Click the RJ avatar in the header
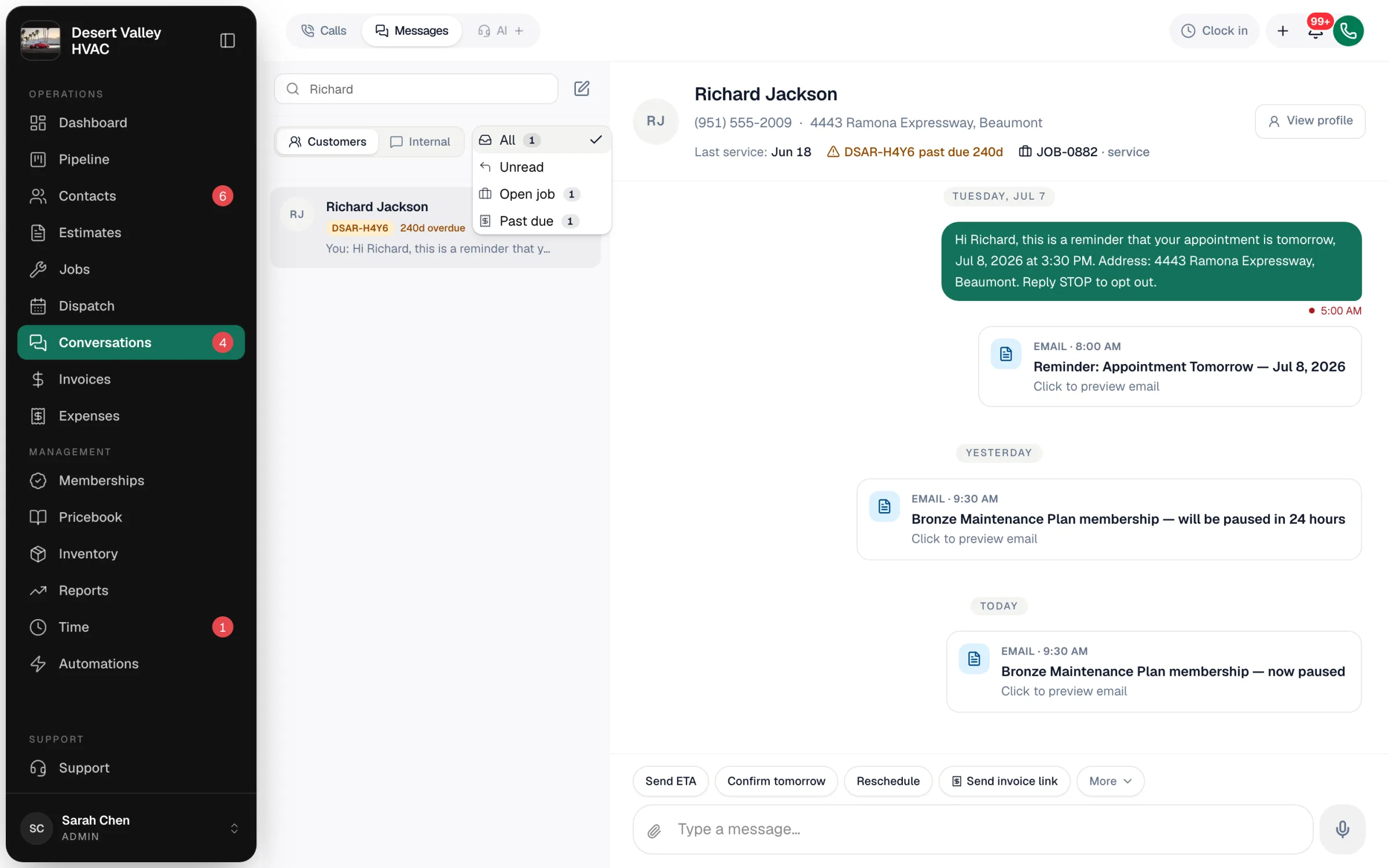This screenshot has height=868, width=1389. pyautogui.click(x=656, y=121)
